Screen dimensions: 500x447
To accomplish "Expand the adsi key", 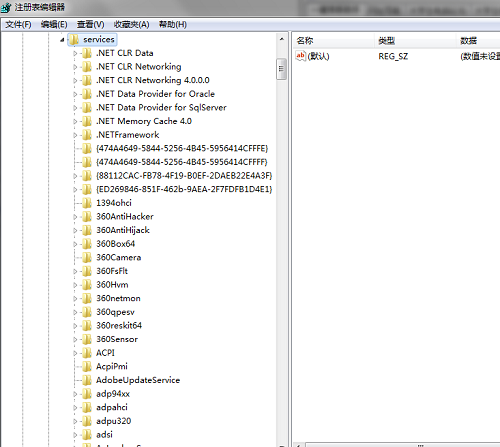I will click(x=75, y=435).
